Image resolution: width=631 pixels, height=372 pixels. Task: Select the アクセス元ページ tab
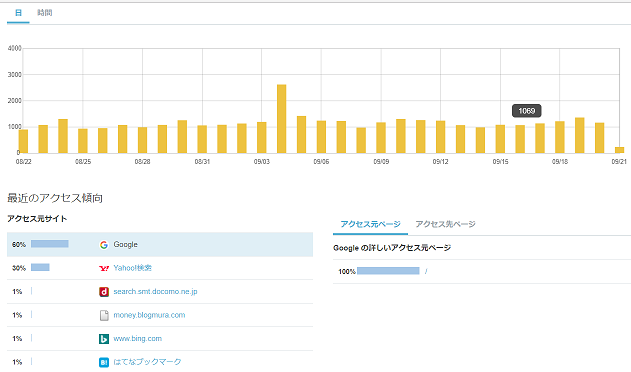pos(370,224)
